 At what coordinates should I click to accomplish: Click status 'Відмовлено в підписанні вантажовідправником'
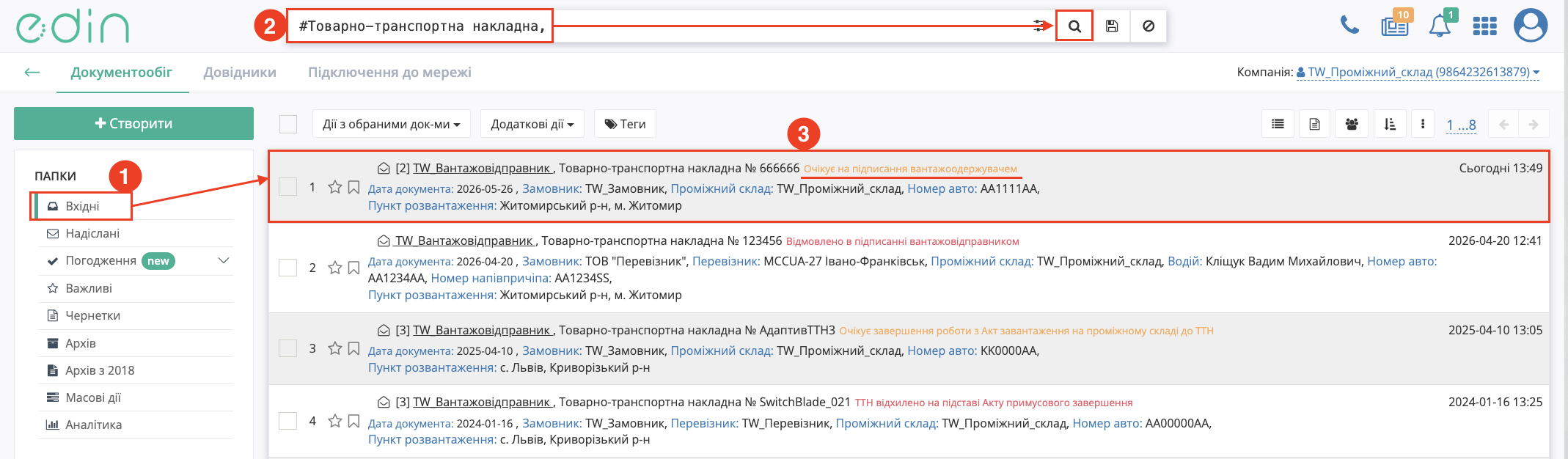click(902, 241)
